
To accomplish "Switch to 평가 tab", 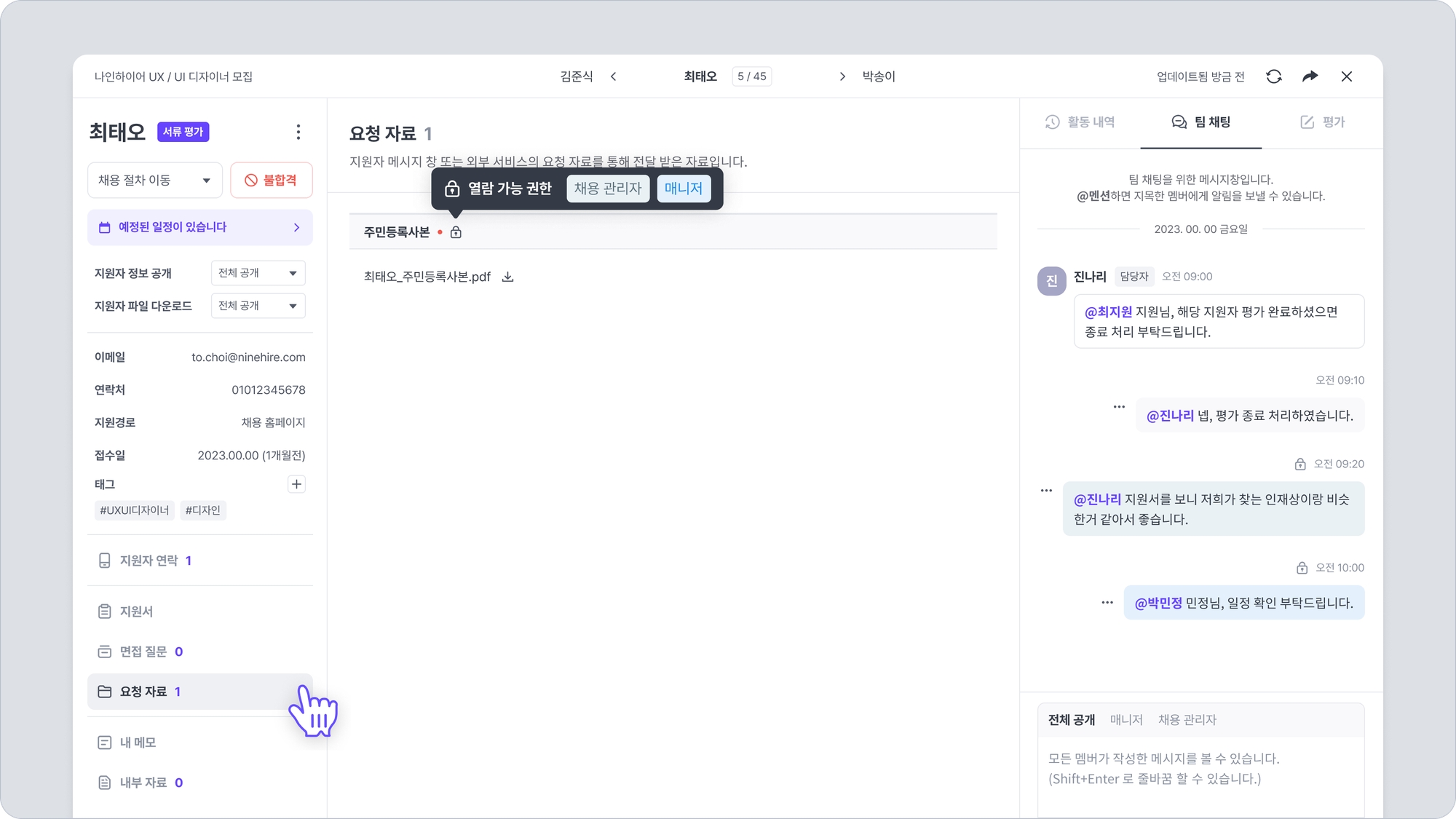I will tap(1322, 122).
